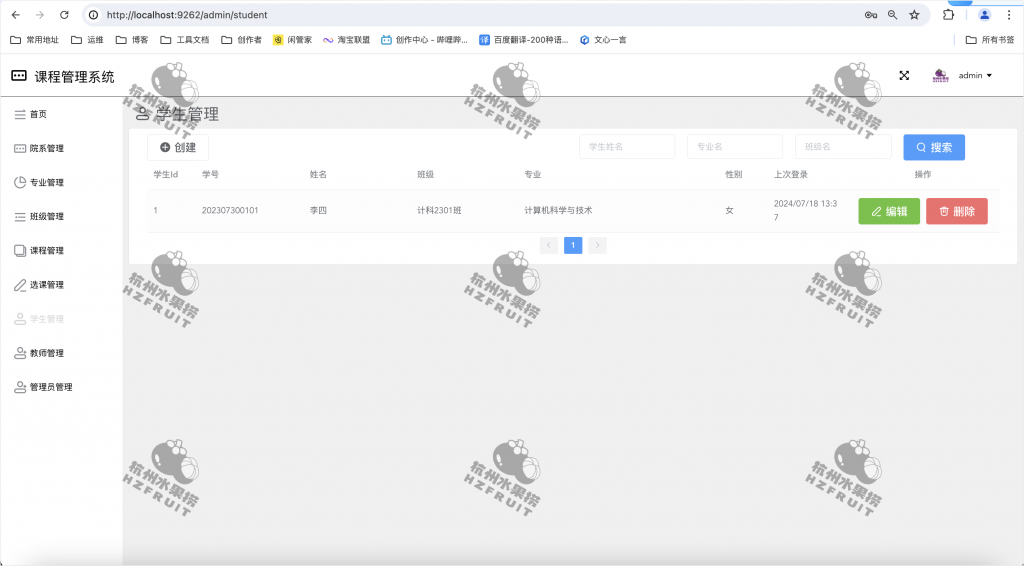Click the red 删除 button for 李四
Image resolution: width=1024 pixels, height=566 pixels.
(957, 212)
